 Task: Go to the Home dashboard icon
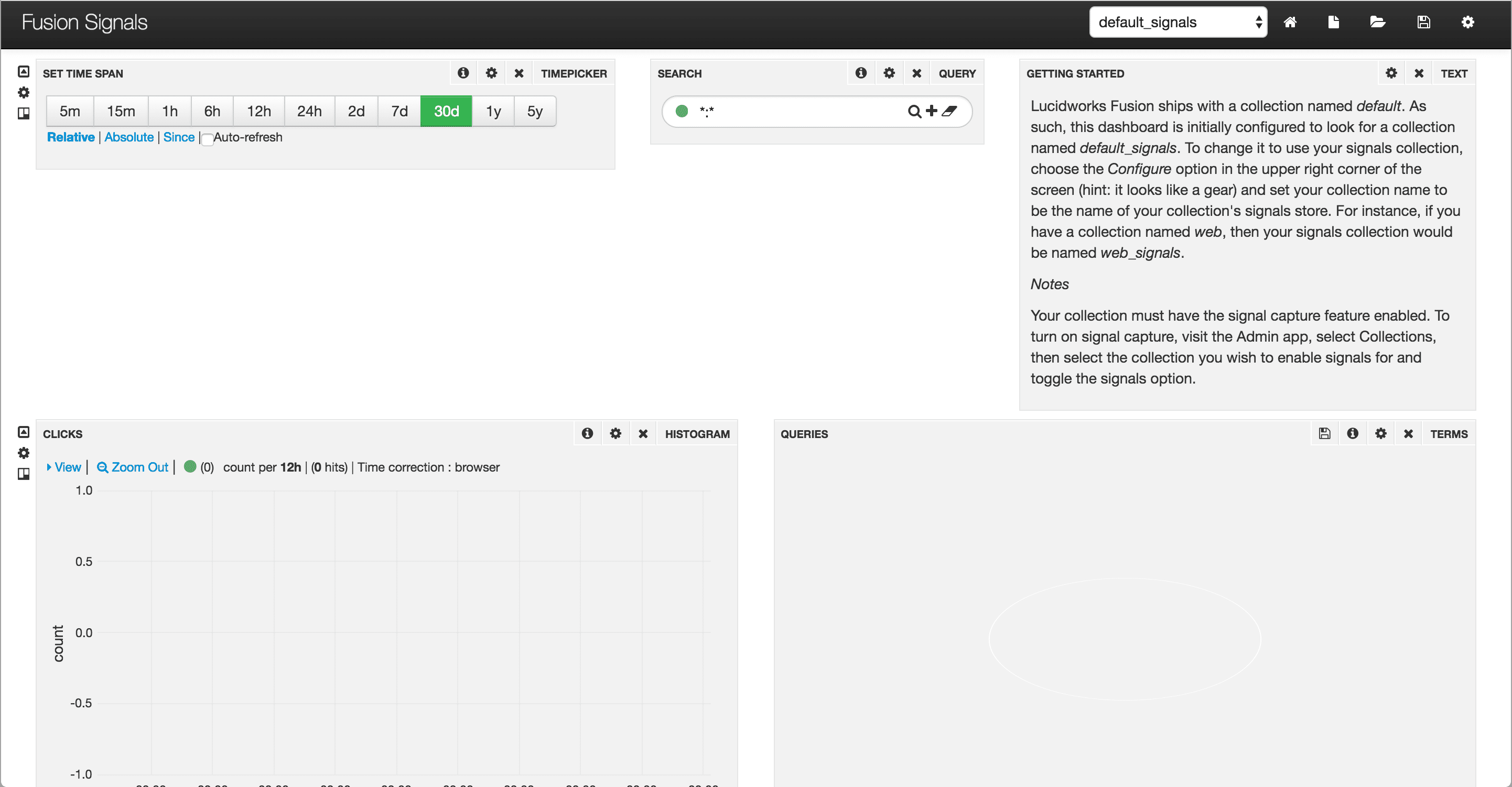click(1290, 23)
